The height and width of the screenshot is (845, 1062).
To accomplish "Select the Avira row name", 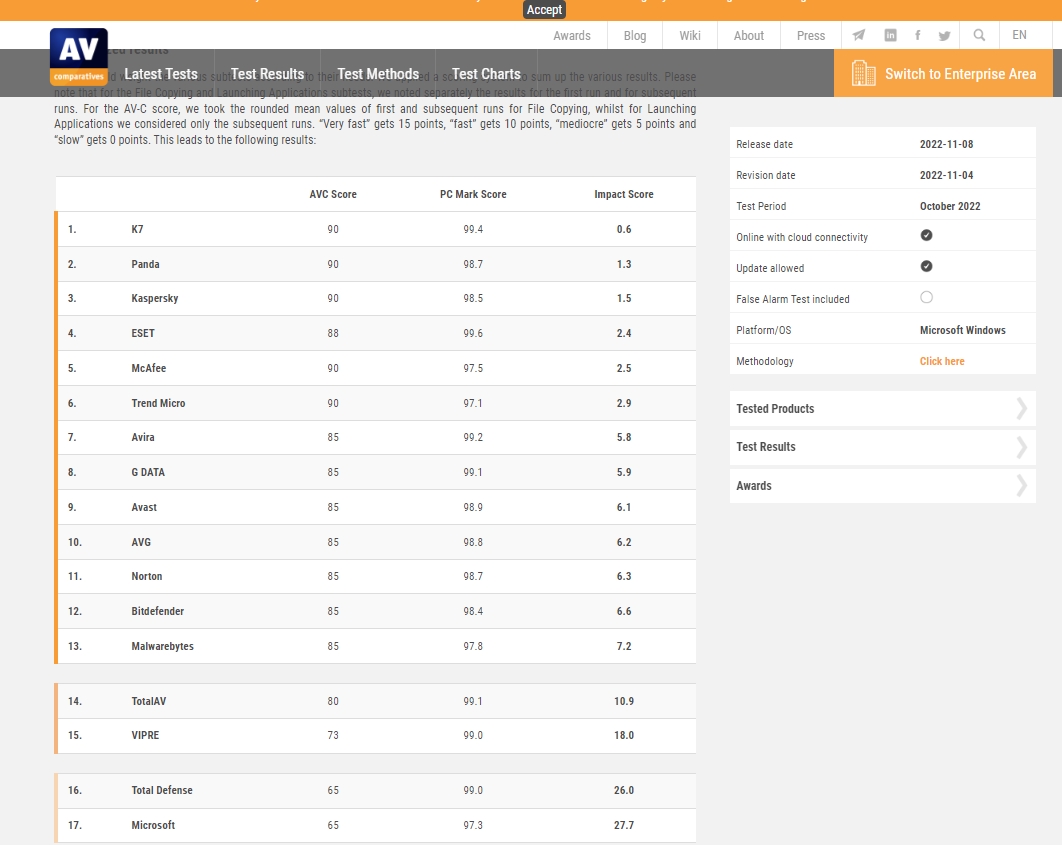I will [143, 437].
